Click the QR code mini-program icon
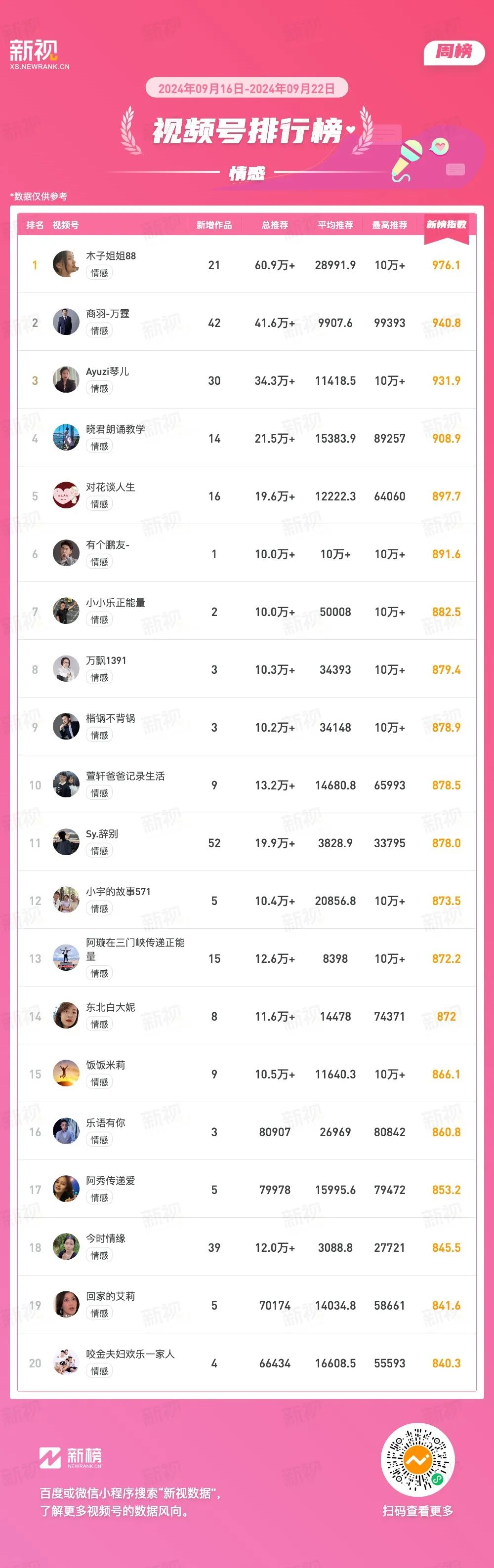Viewport: 494px width, 1568px height. point(418,1460)
